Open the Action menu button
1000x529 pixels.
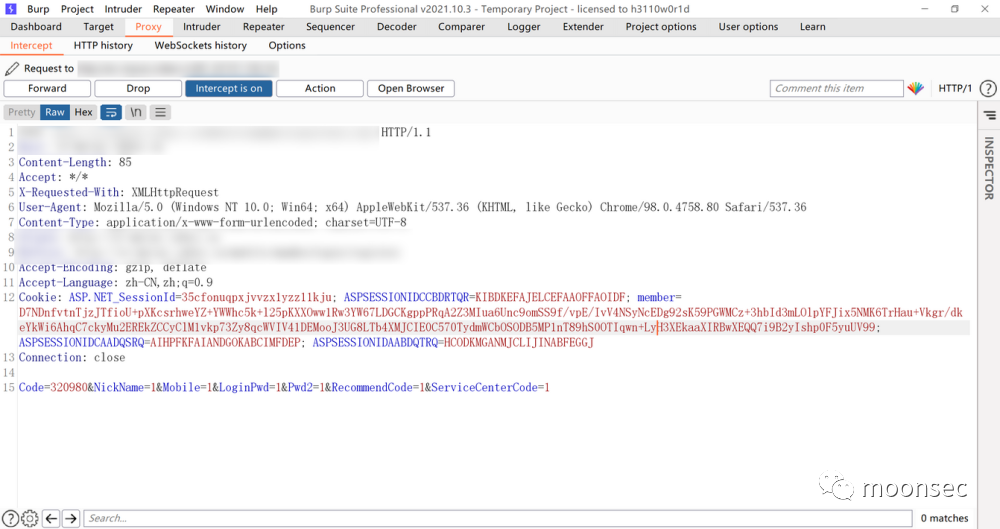320,88
